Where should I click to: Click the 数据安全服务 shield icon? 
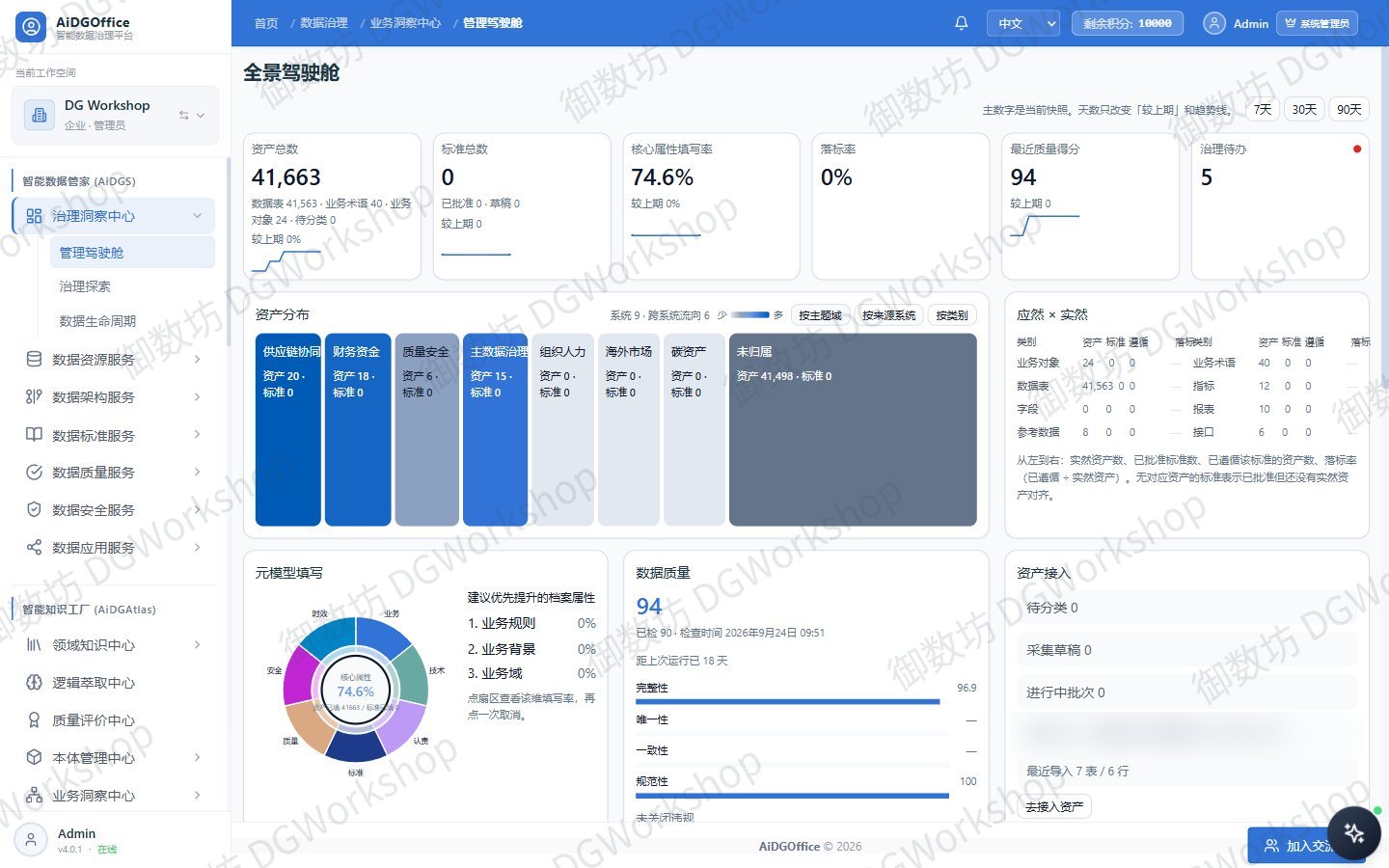point(34,509)
